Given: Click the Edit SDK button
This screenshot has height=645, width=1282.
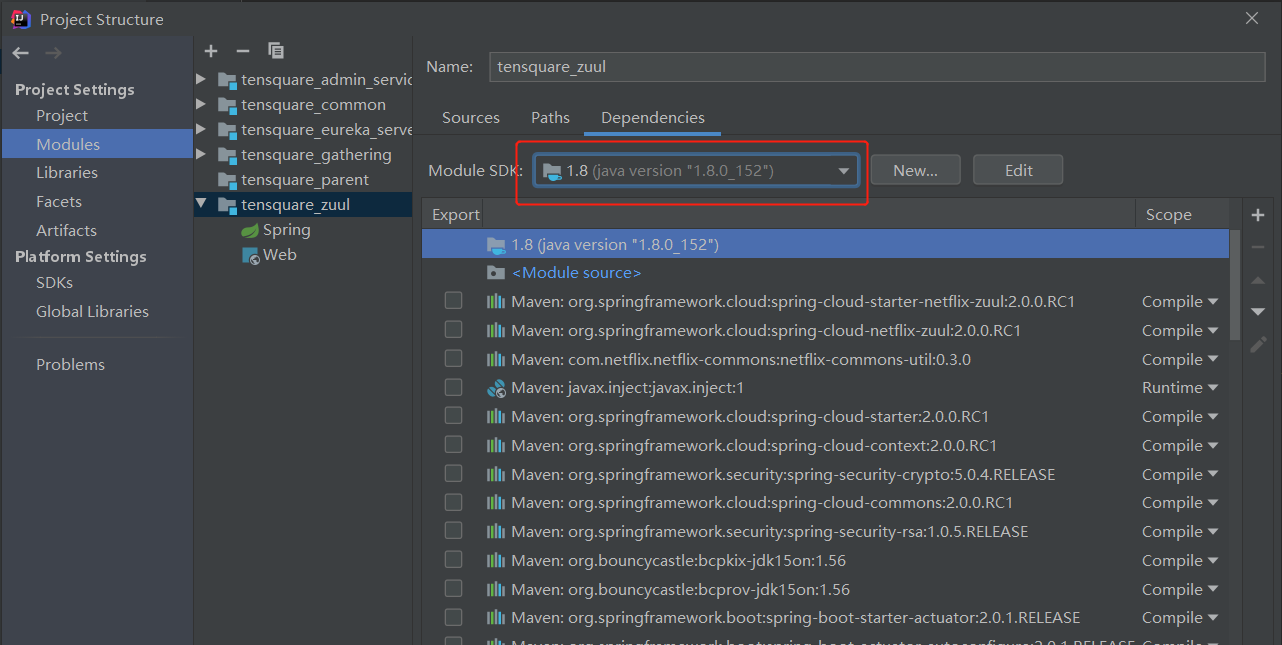Looking at the screenshot, I should [x=1018, y=170].
